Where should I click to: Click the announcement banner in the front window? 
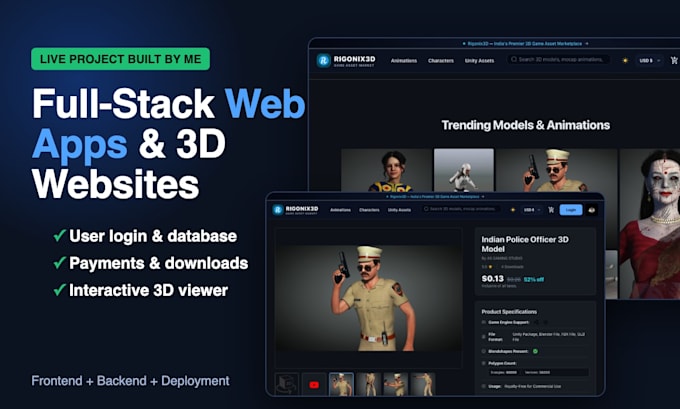(435, 196)
